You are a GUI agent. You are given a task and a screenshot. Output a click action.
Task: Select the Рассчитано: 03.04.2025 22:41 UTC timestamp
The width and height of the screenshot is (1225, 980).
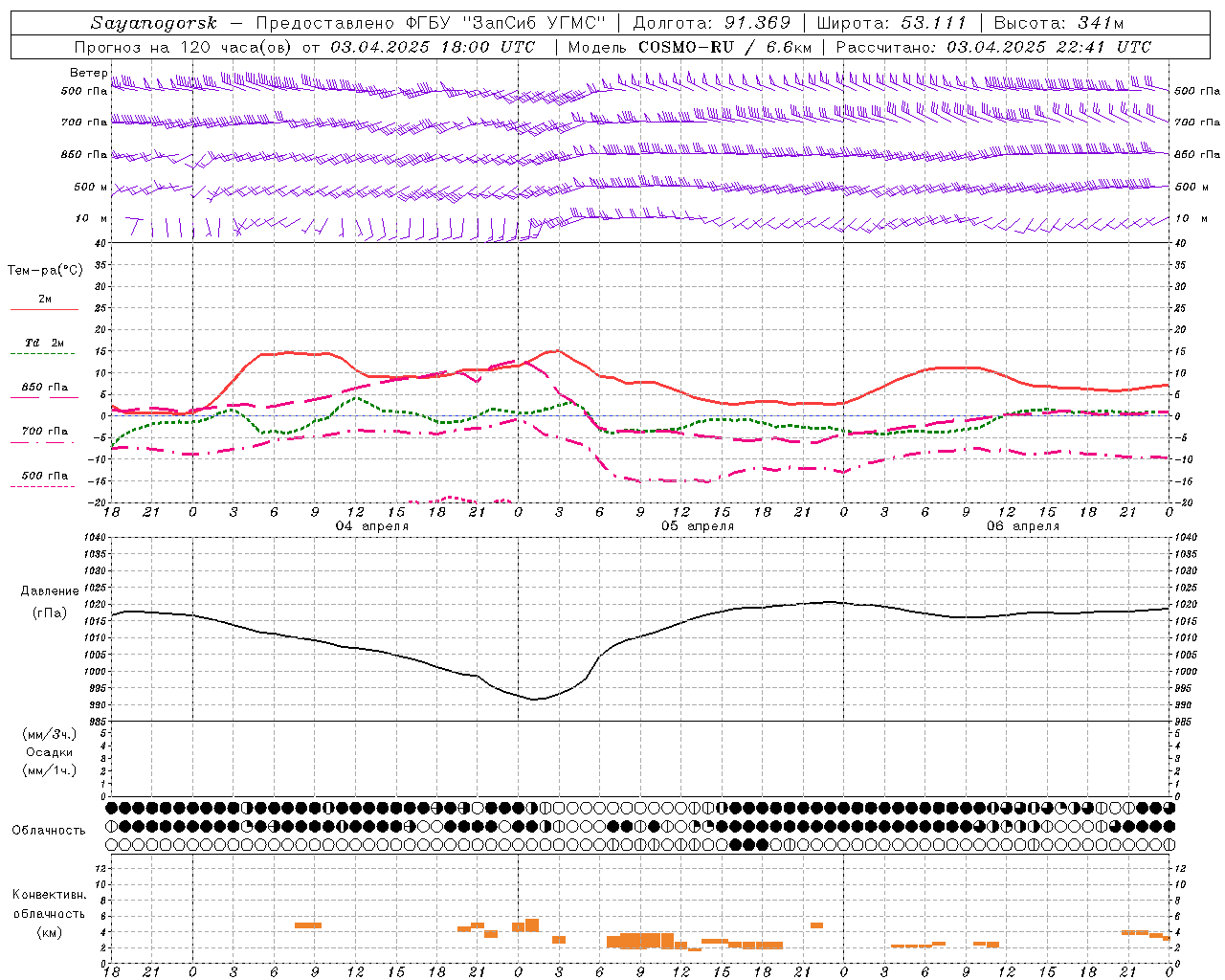click(x=993, y=47)
